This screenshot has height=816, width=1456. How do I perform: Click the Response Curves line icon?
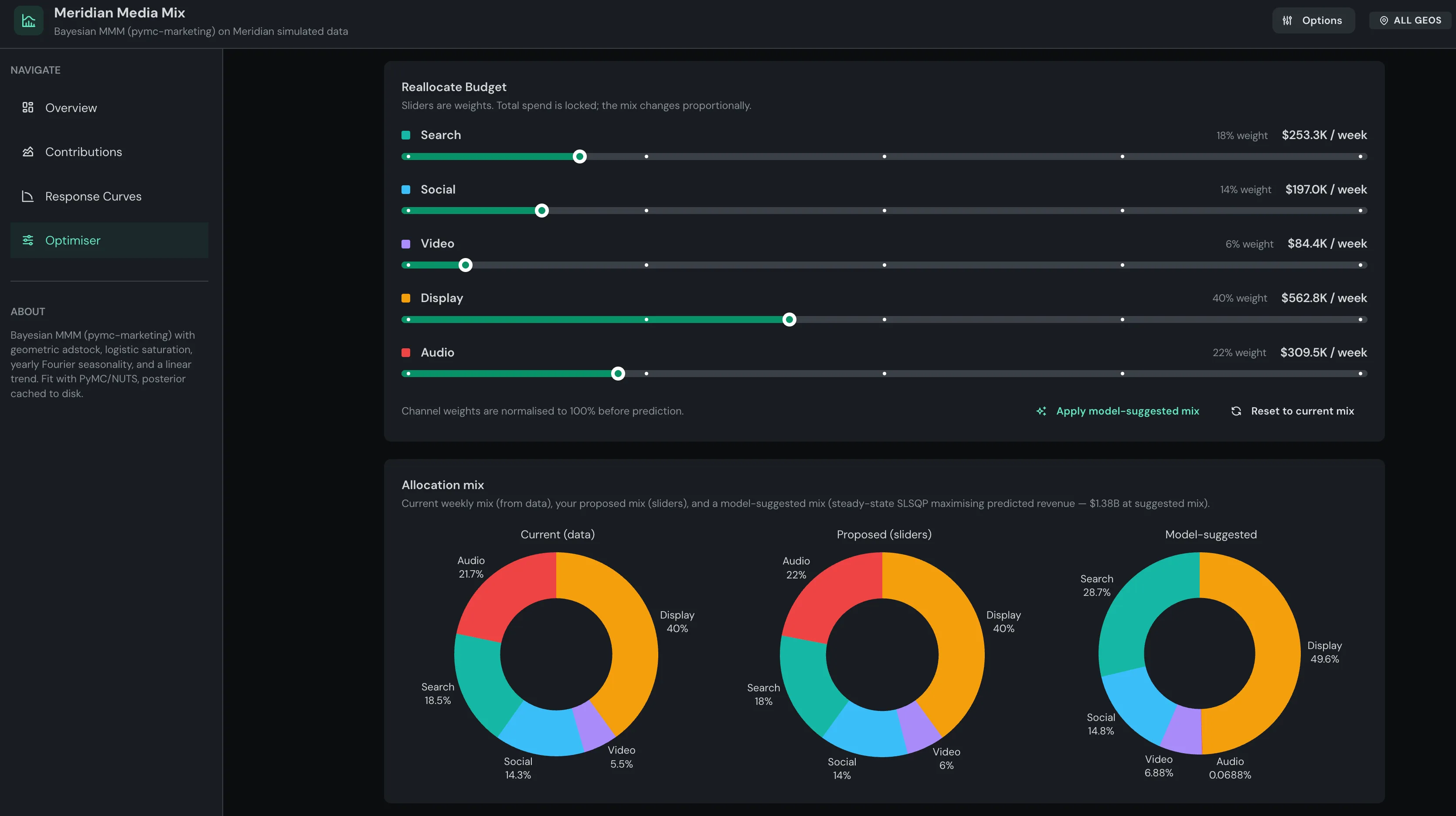(x=28, y=196)
